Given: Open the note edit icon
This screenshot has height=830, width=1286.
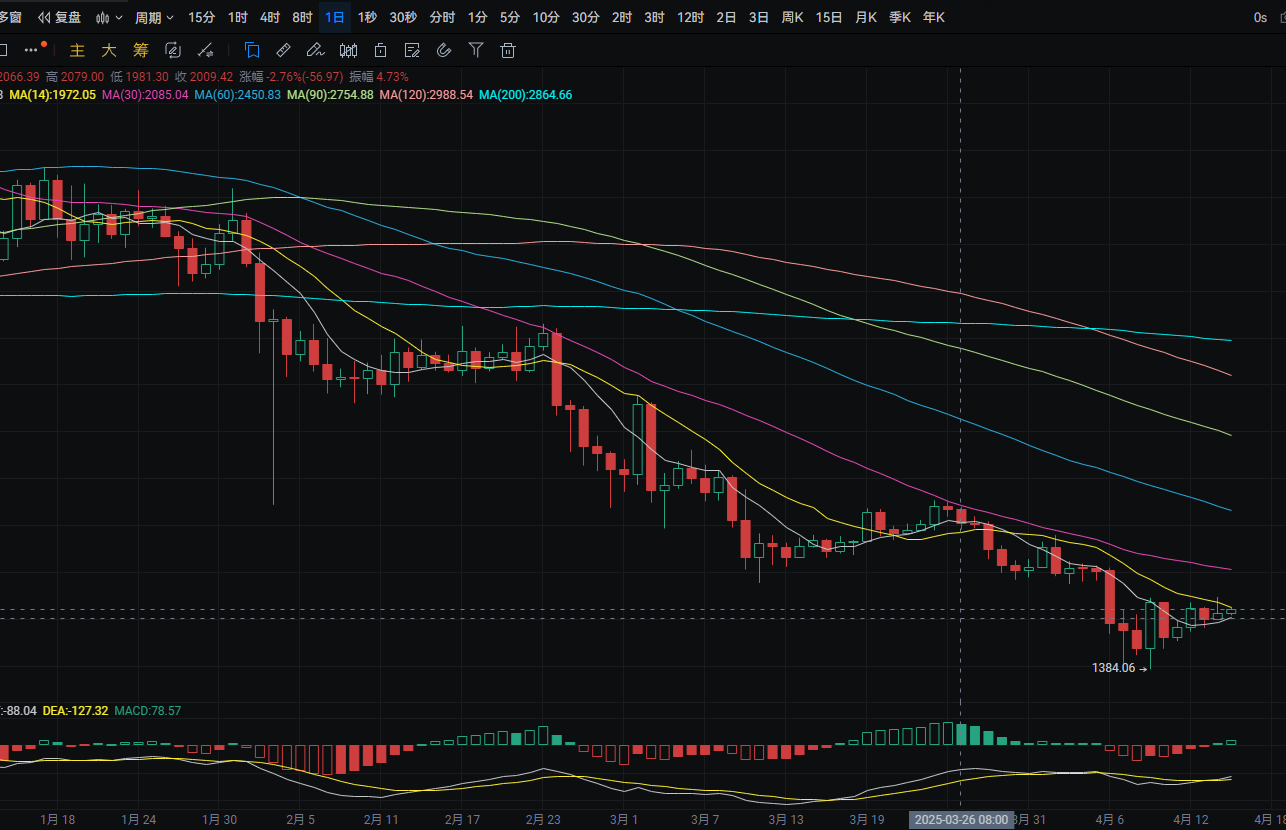Looking at the screenshot, I should (412, 50).
